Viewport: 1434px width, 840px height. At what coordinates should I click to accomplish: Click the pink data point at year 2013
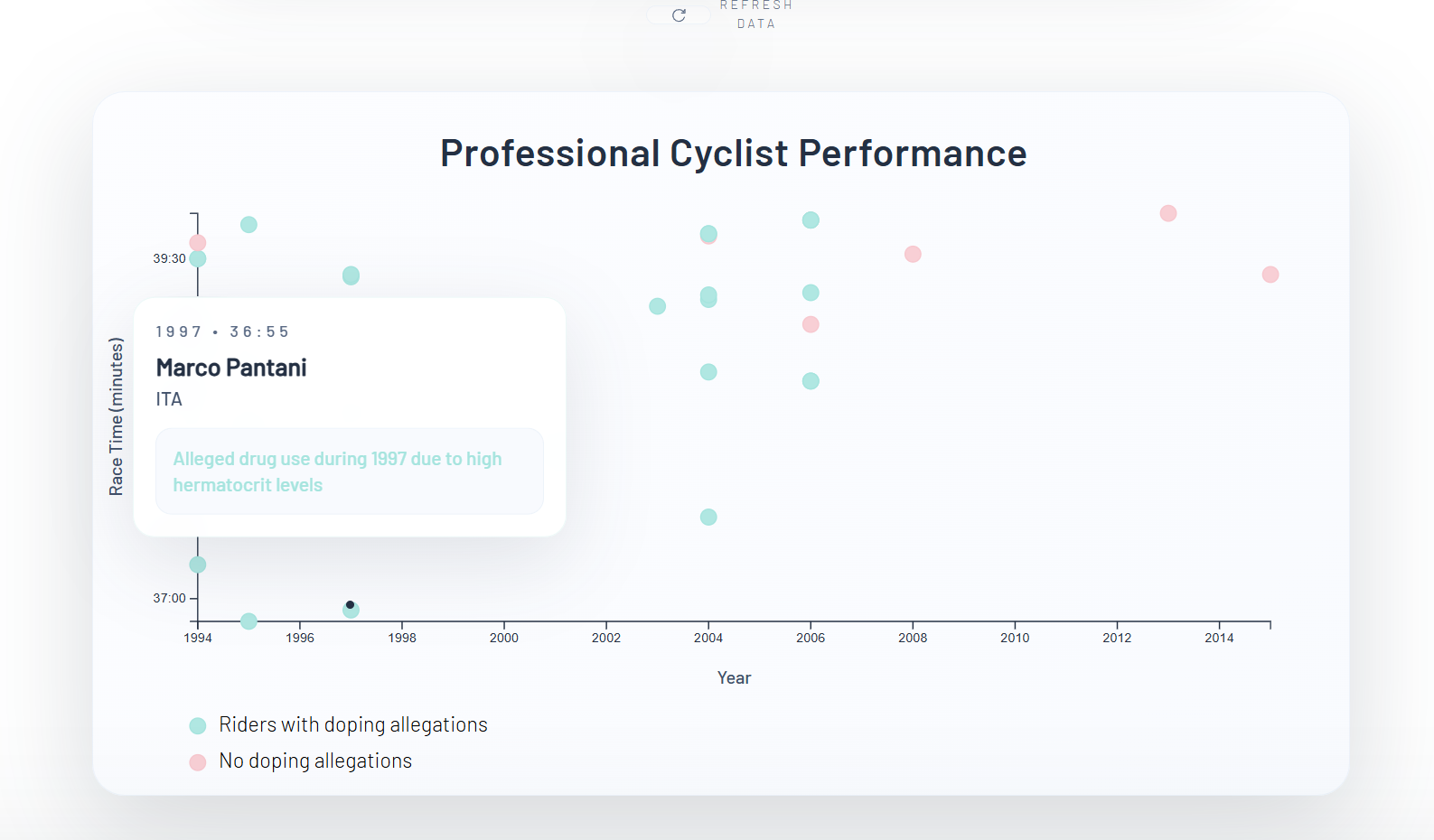(1168, 213)
